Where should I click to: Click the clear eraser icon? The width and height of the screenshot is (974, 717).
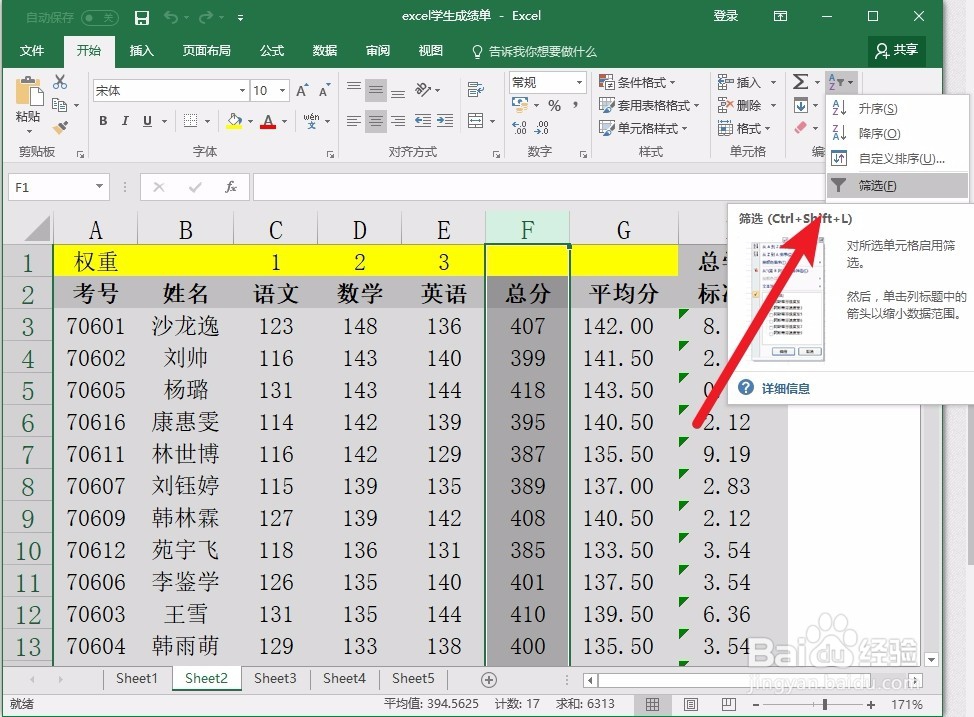click(801, 128)
